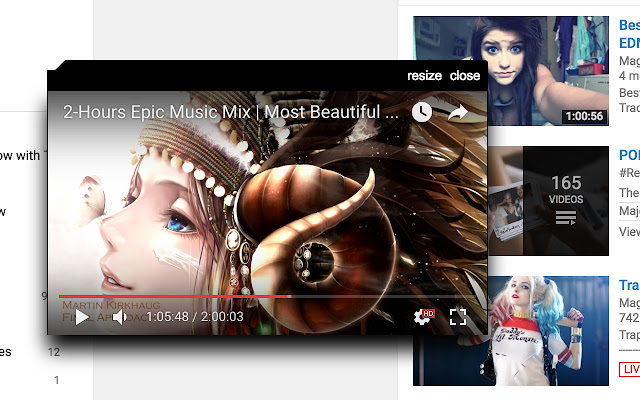This screenshot has width=640, height=400.
Task: Play the floating video
Action: point(82,317)
